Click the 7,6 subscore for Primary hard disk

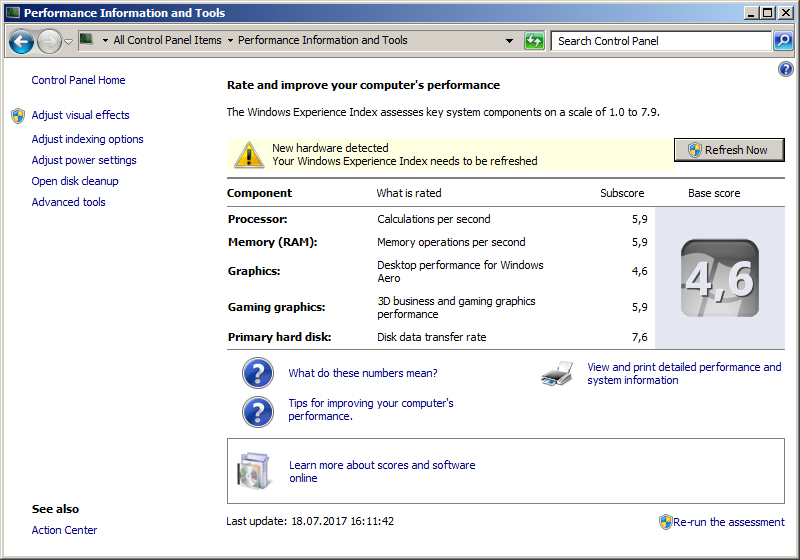tap(640, 337)
